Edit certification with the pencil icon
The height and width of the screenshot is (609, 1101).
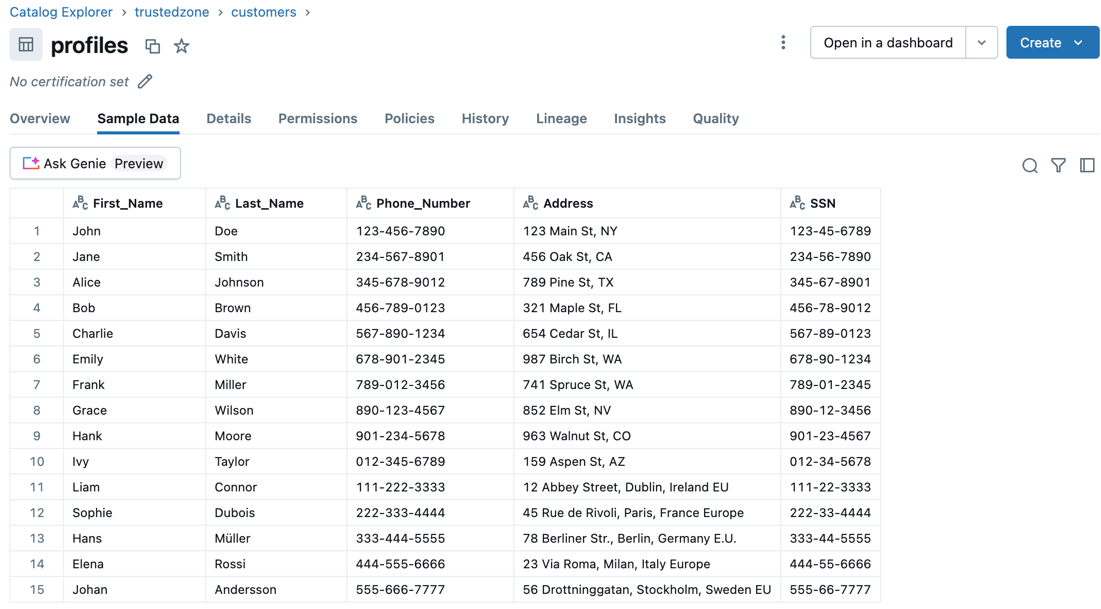coord(145,81)
